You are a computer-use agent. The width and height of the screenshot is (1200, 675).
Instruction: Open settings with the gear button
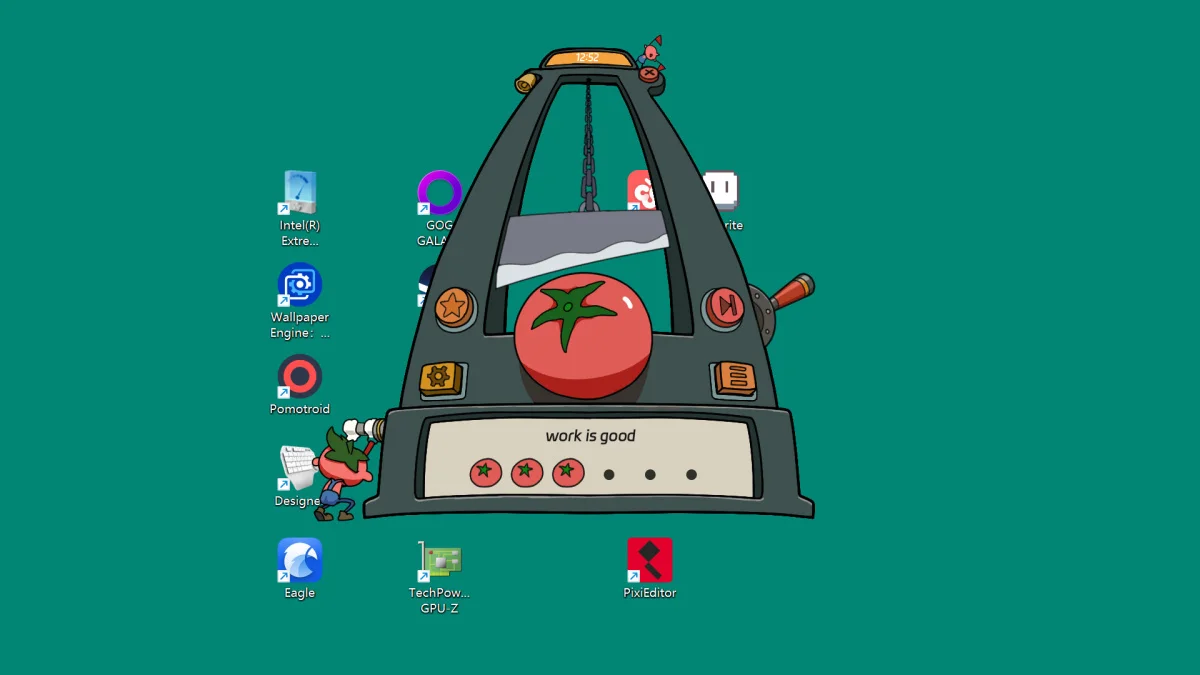[439, 378]
